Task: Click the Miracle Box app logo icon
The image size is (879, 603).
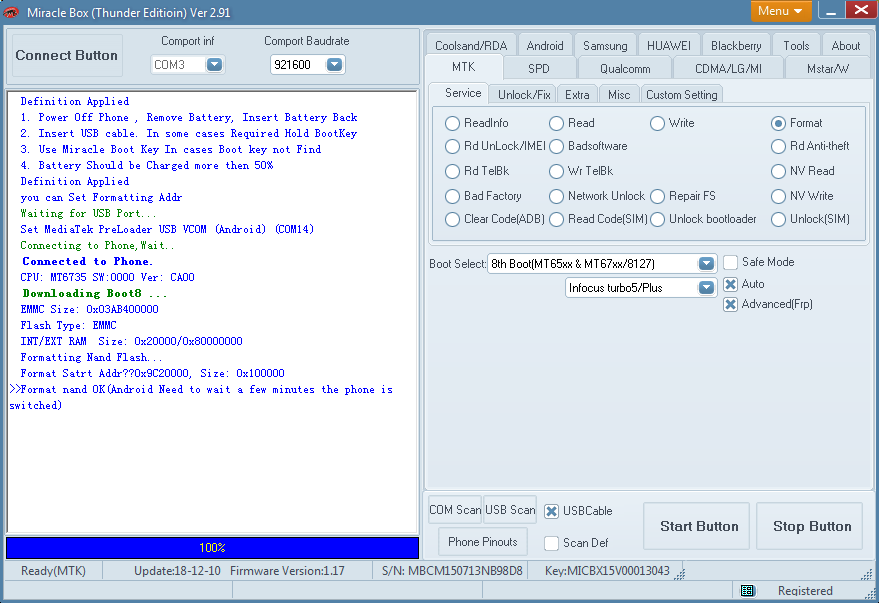Action: (x=11, y=12)
